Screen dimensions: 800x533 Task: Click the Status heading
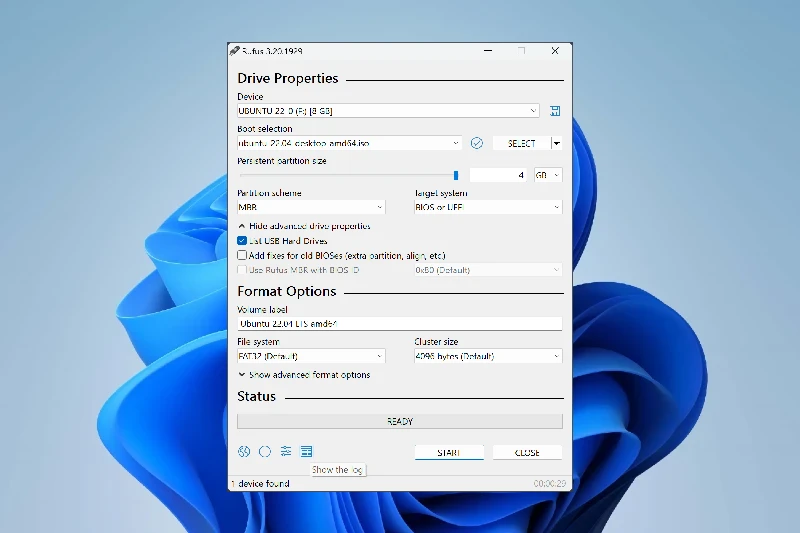pyautogui.click(x=257, y=396)
